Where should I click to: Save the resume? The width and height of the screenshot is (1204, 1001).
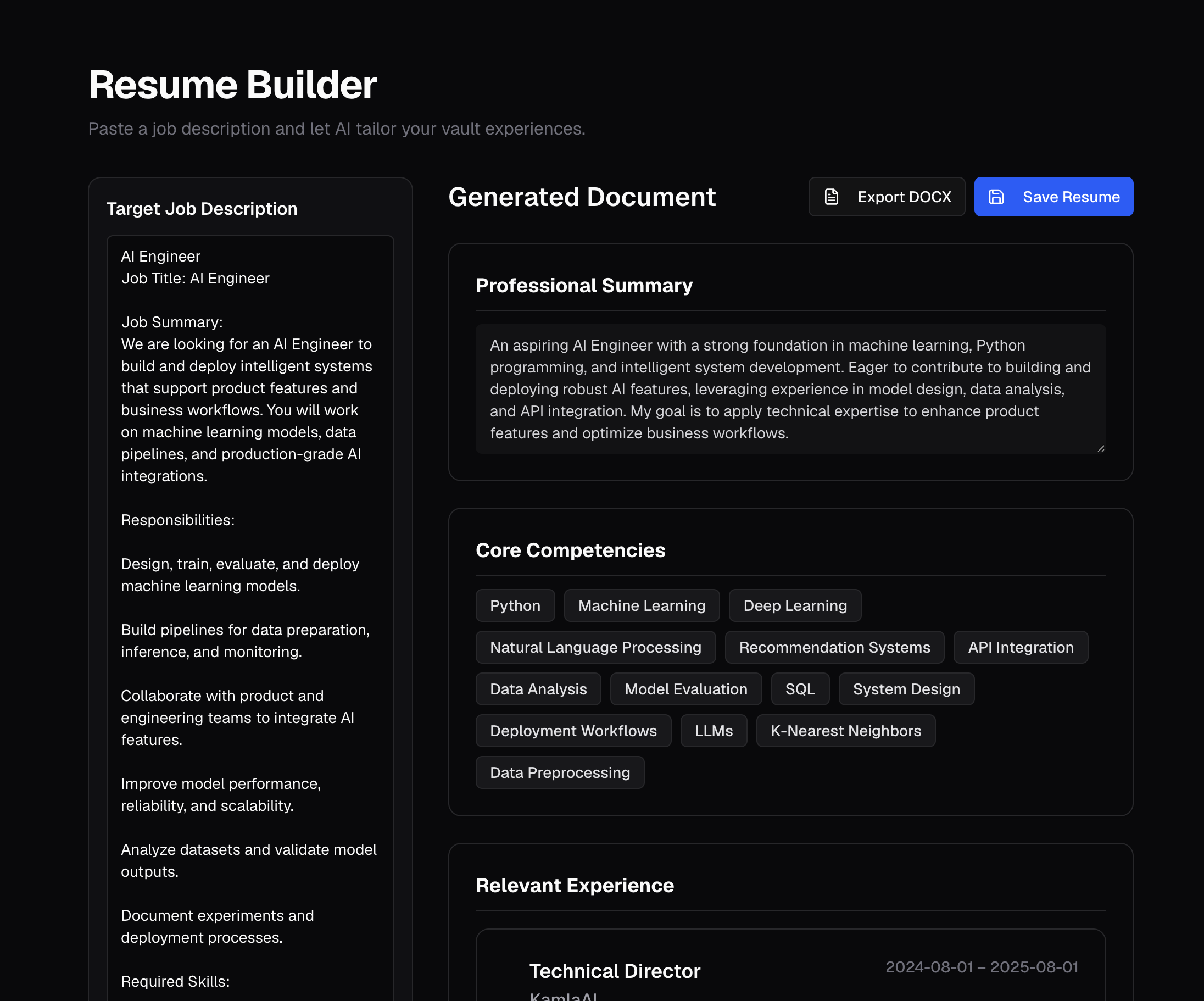(1053, 197)
